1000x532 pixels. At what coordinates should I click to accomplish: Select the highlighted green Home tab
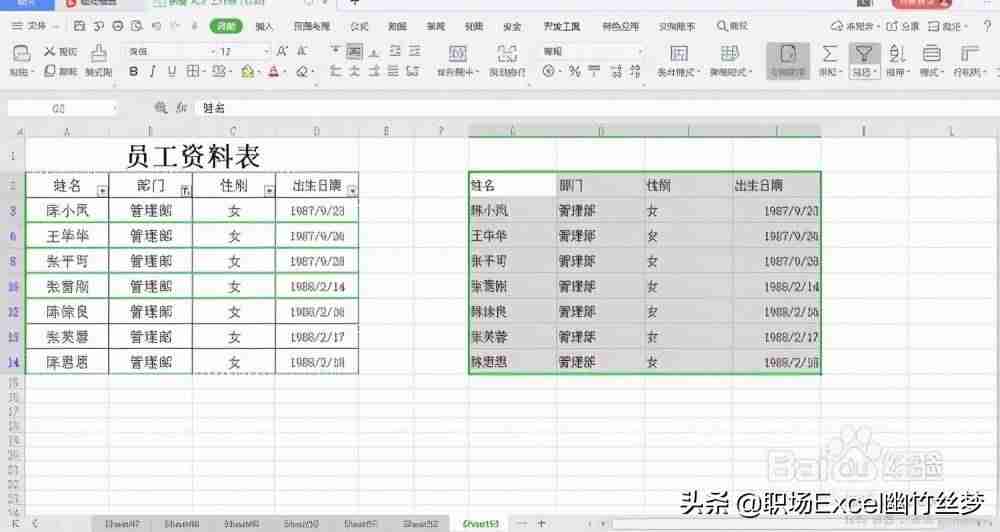tap(226, 26)
